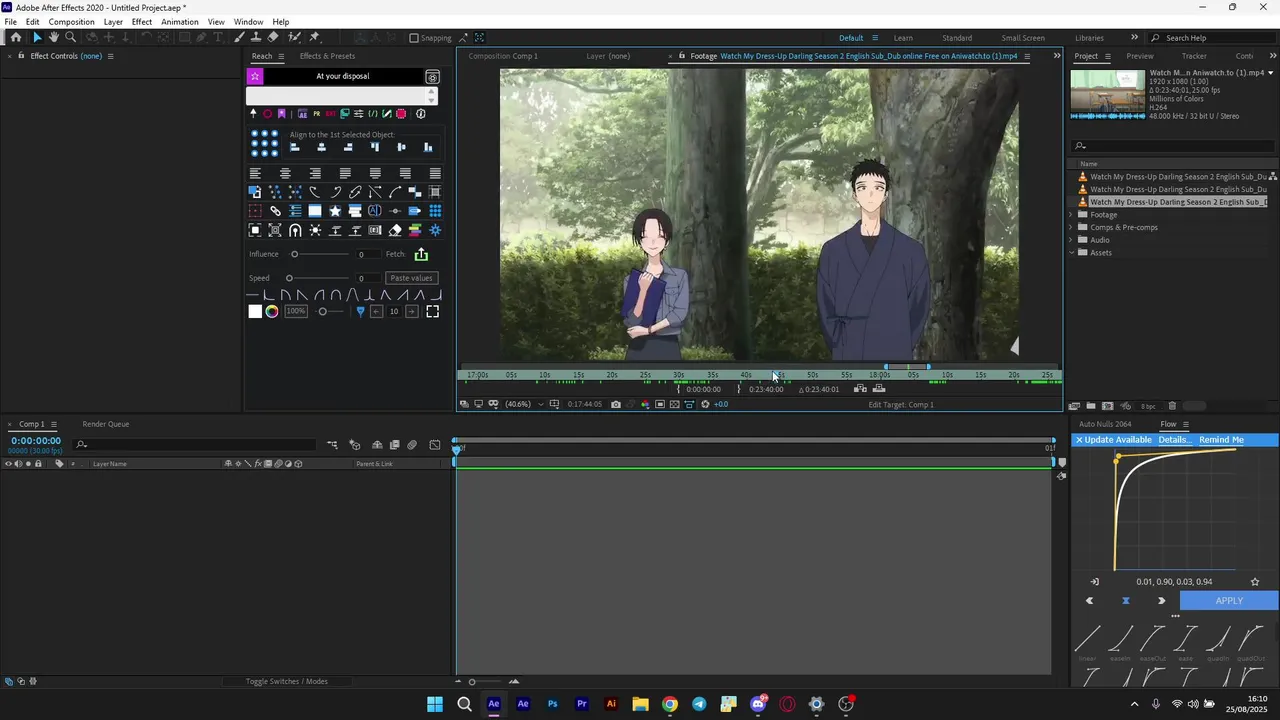Viewport: 1280px width, 720px height.
Task: Select the Zoom tool in toolbar
Action: coord(71,37)
